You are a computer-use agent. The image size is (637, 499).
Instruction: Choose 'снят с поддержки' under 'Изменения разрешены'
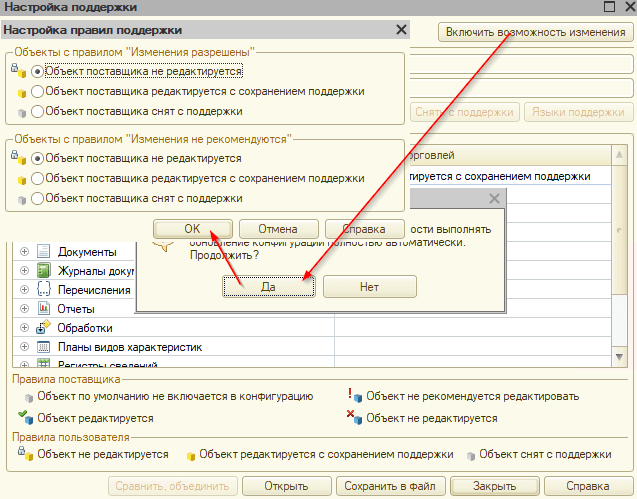[x=37, y=111]
